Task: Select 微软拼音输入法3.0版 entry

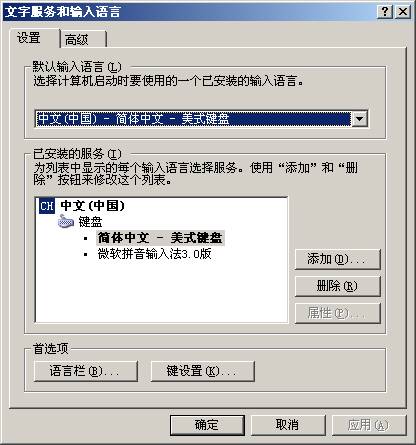Action: 154,254
